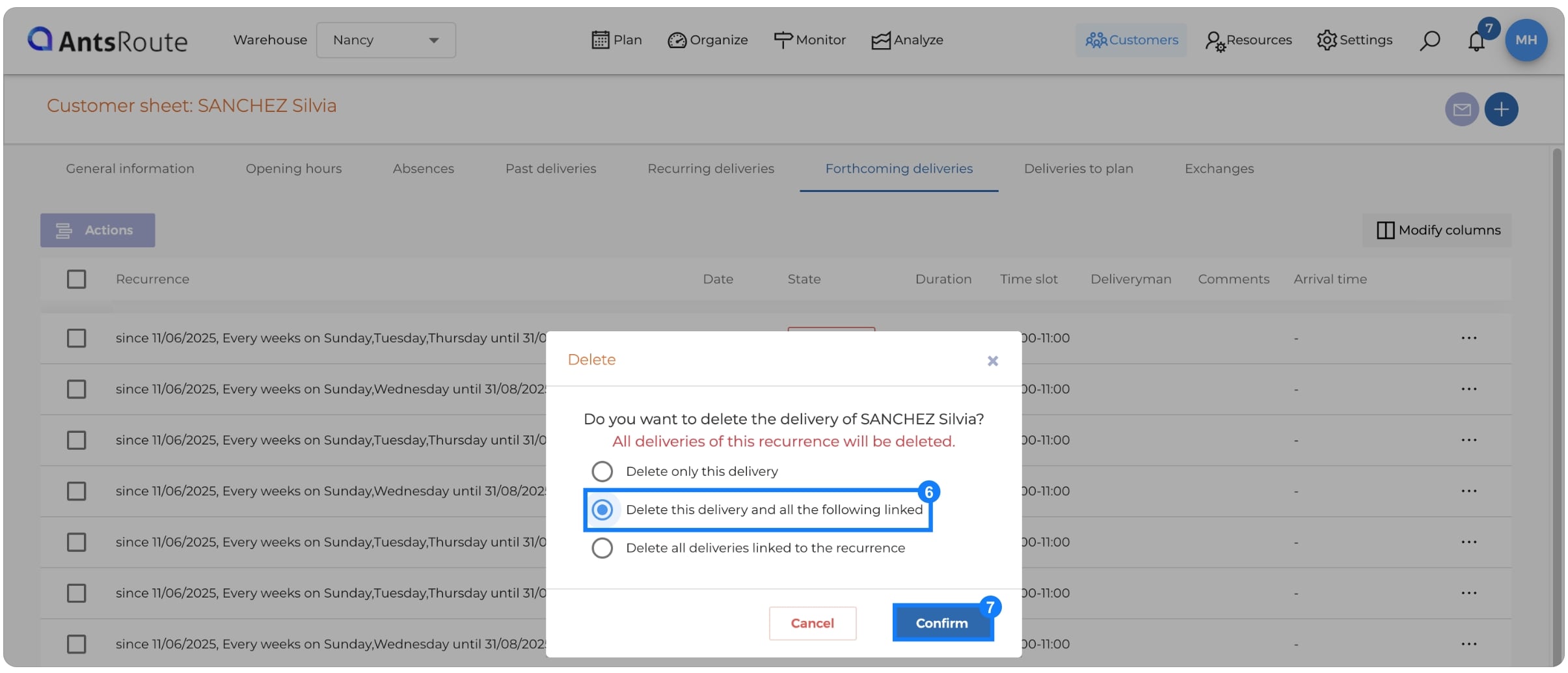Close the Delete dialog with X
Screen dimensions: 1568x673
tap(992, 361)
